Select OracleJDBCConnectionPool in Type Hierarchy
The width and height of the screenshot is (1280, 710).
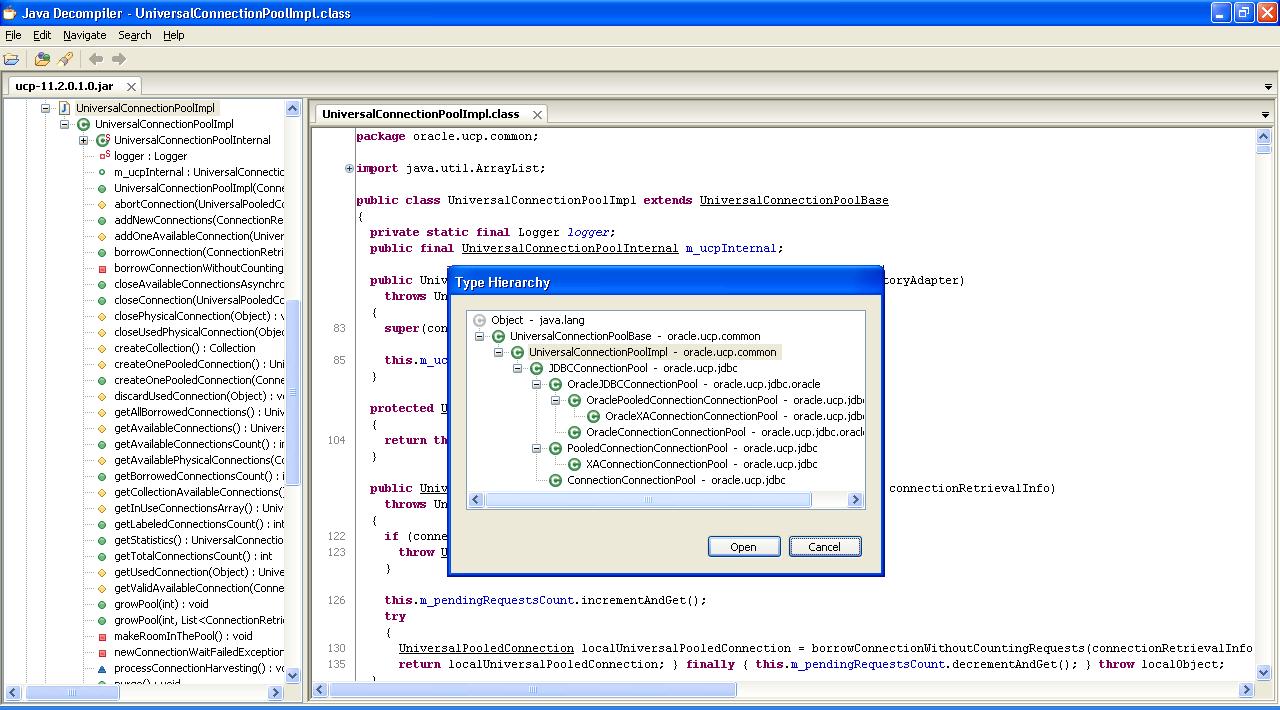coord(693,384)
